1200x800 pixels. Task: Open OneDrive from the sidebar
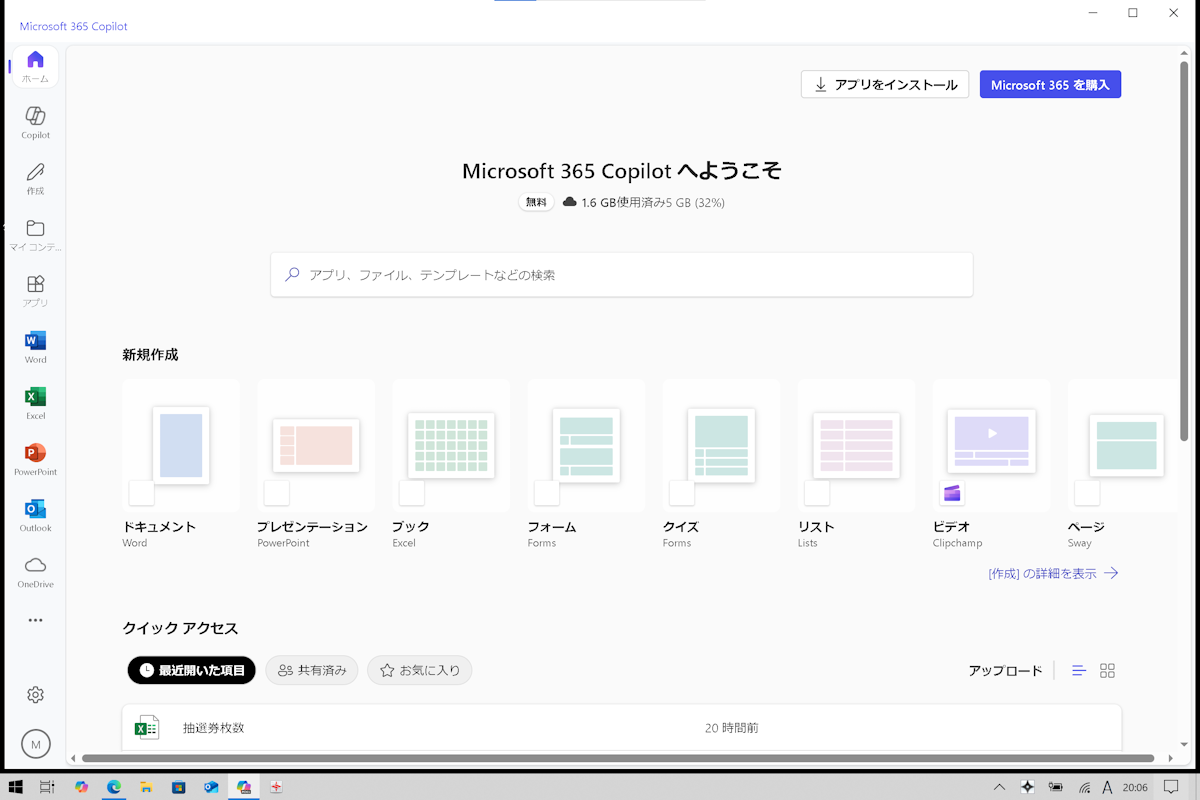click(35, 571)
